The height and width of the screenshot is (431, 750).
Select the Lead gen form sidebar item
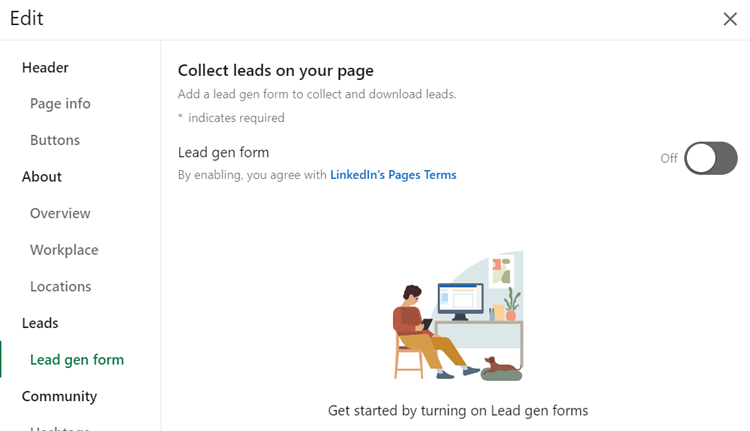pyautogui.click(x=77, y=359)
